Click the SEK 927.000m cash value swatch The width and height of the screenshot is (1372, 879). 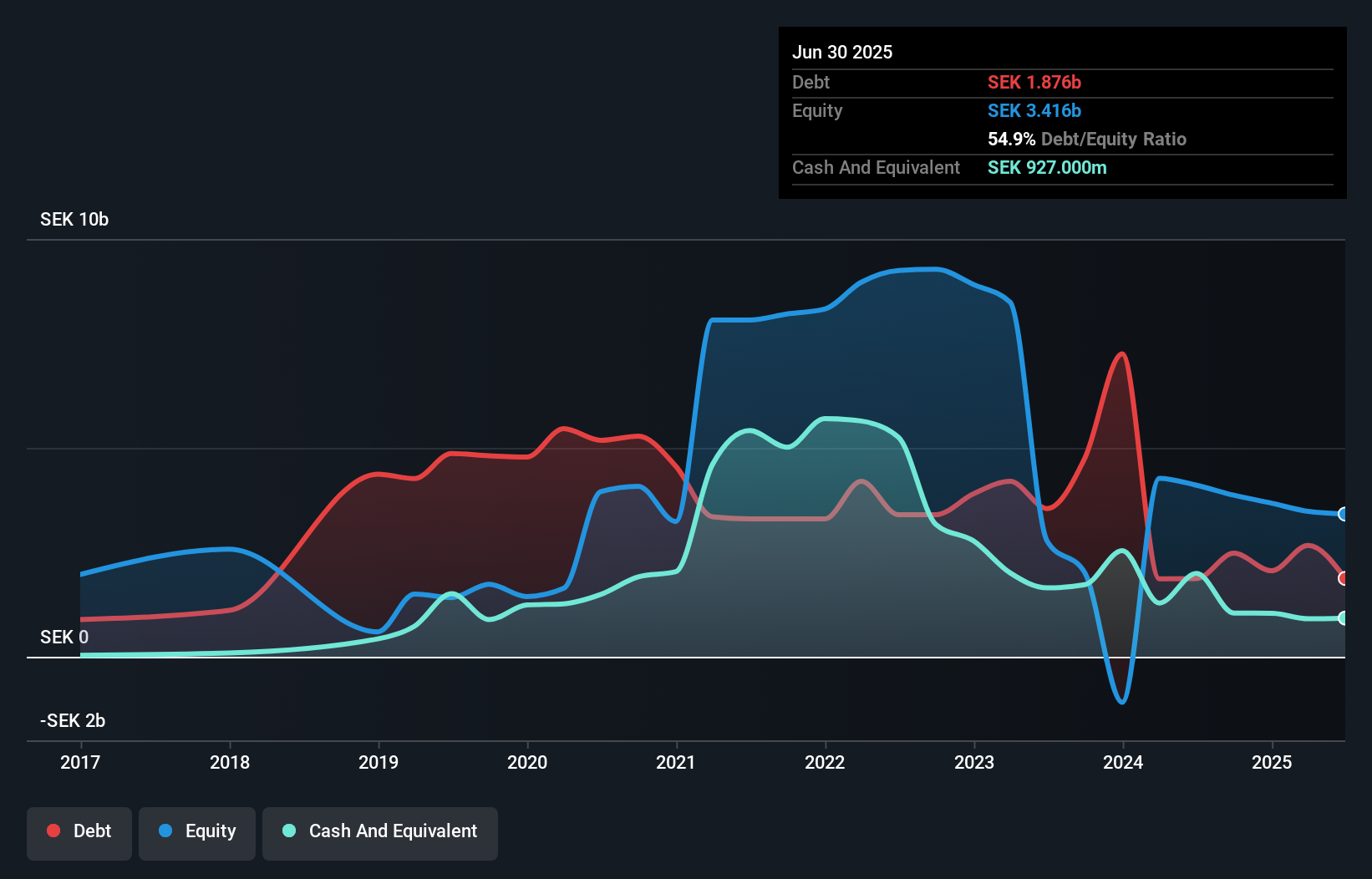click(x=1047, y=168)
